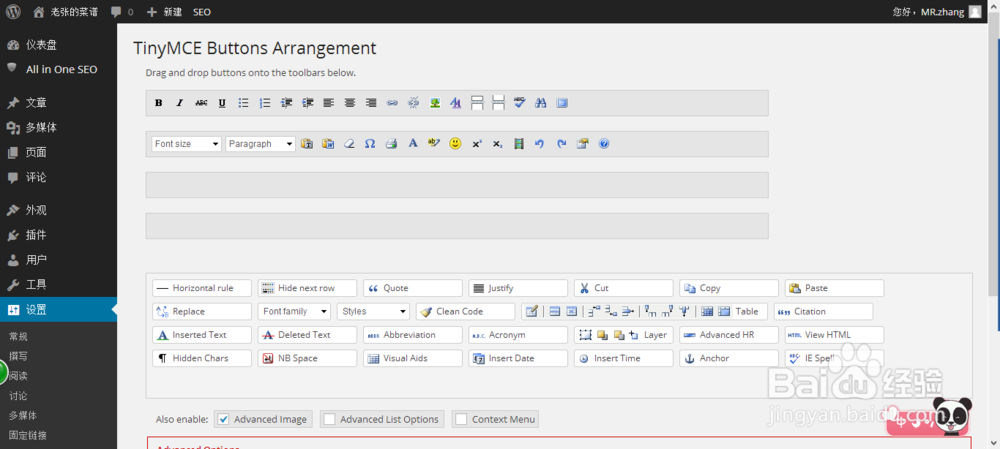1000x449 pixels.
Task: Open the 固定链接 permalinks submenu
Action: pos(27,436)
